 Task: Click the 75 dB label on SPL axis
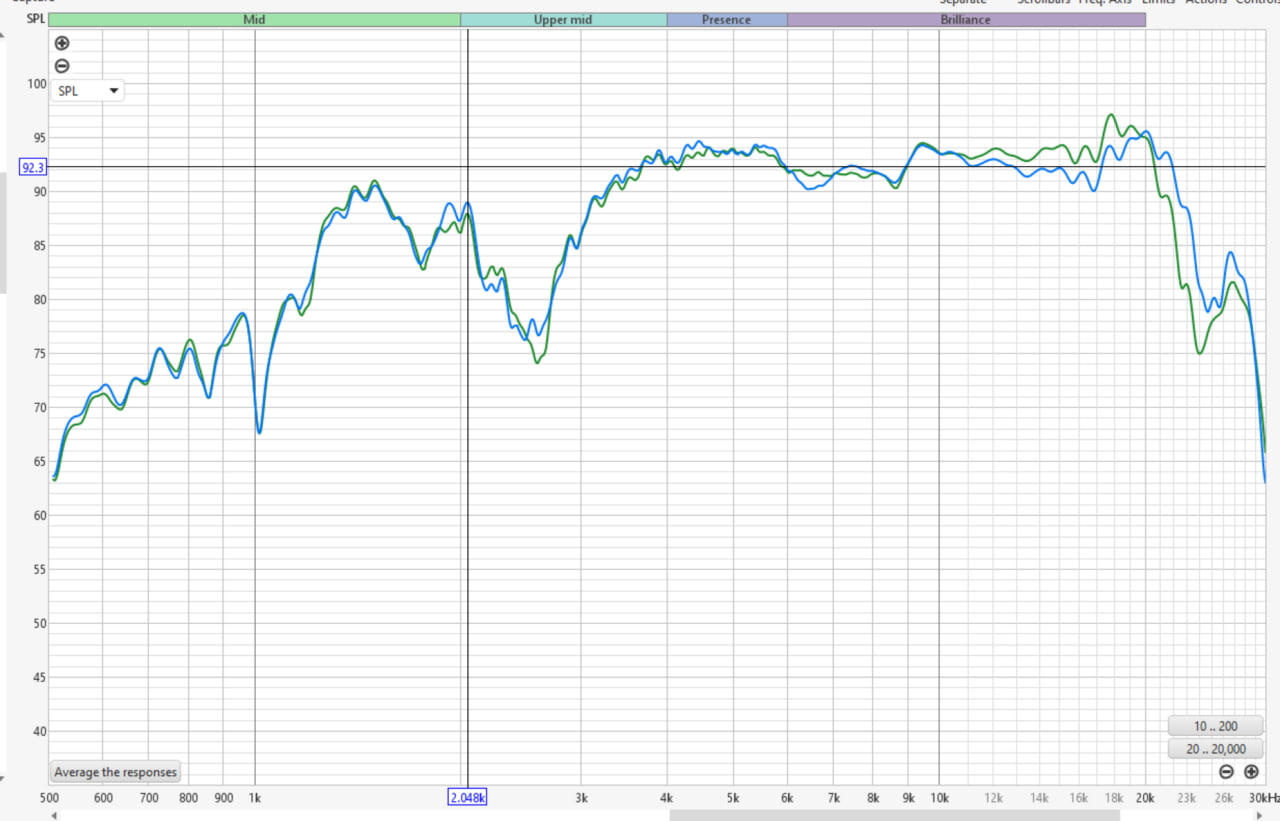coord(39,354)
